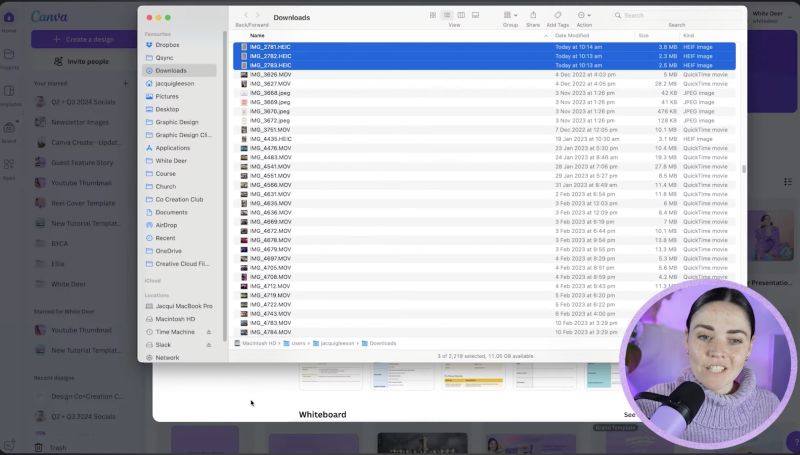Sort files by Kind column
This screenshot has width=800, height=455.
point(688,36)
